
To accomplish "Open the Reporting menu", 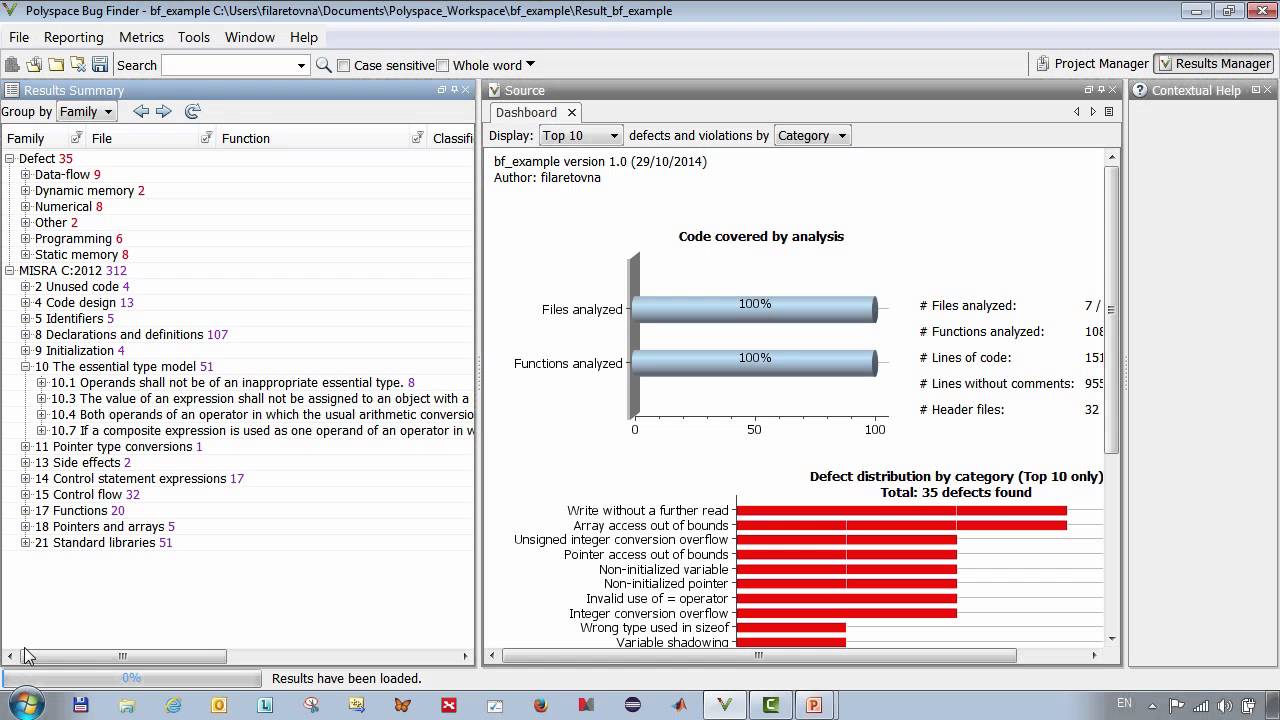I will coord(73,37).
